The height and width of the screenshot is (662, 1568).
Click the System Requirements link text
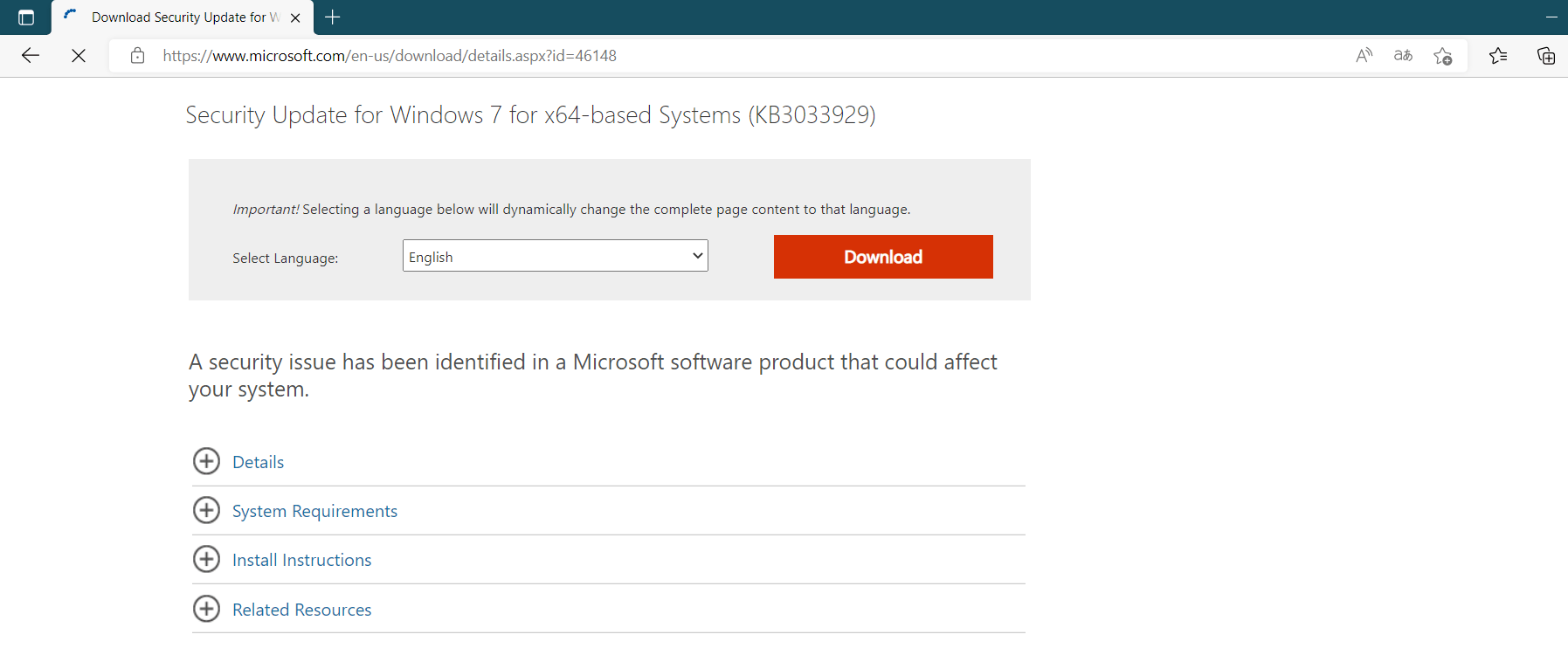tap(314, 511)
